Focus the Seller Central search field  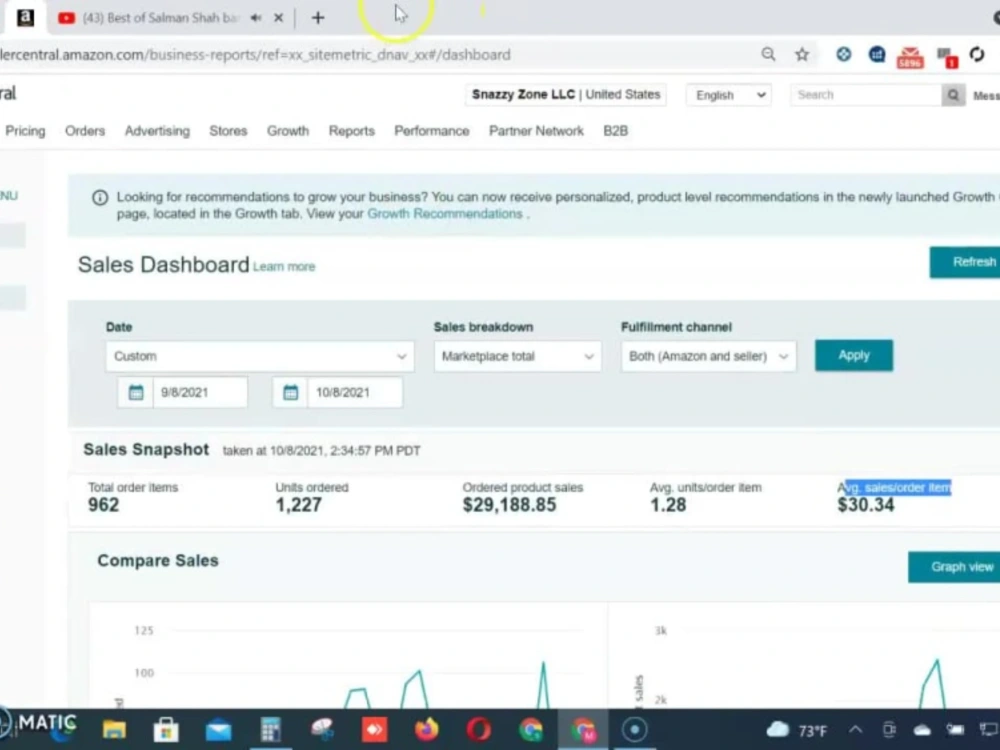865,95
